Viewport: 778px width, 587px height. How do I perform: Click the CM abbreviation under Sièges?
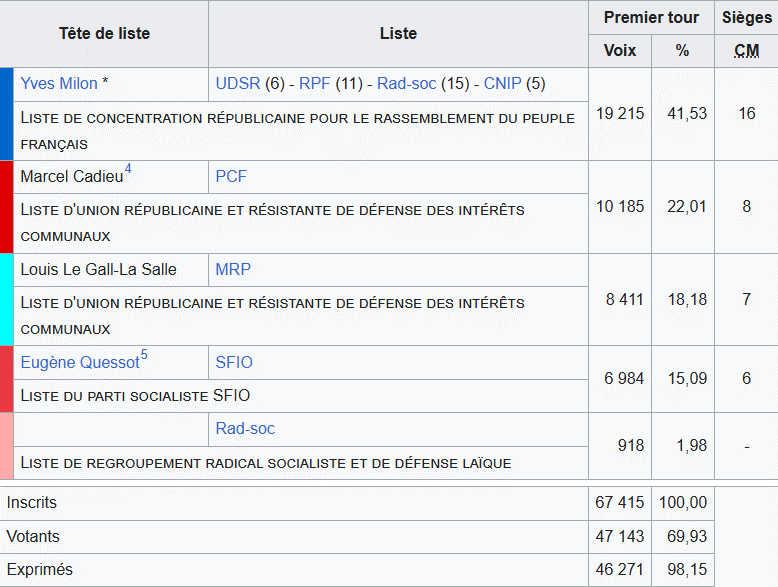point(746,51)
